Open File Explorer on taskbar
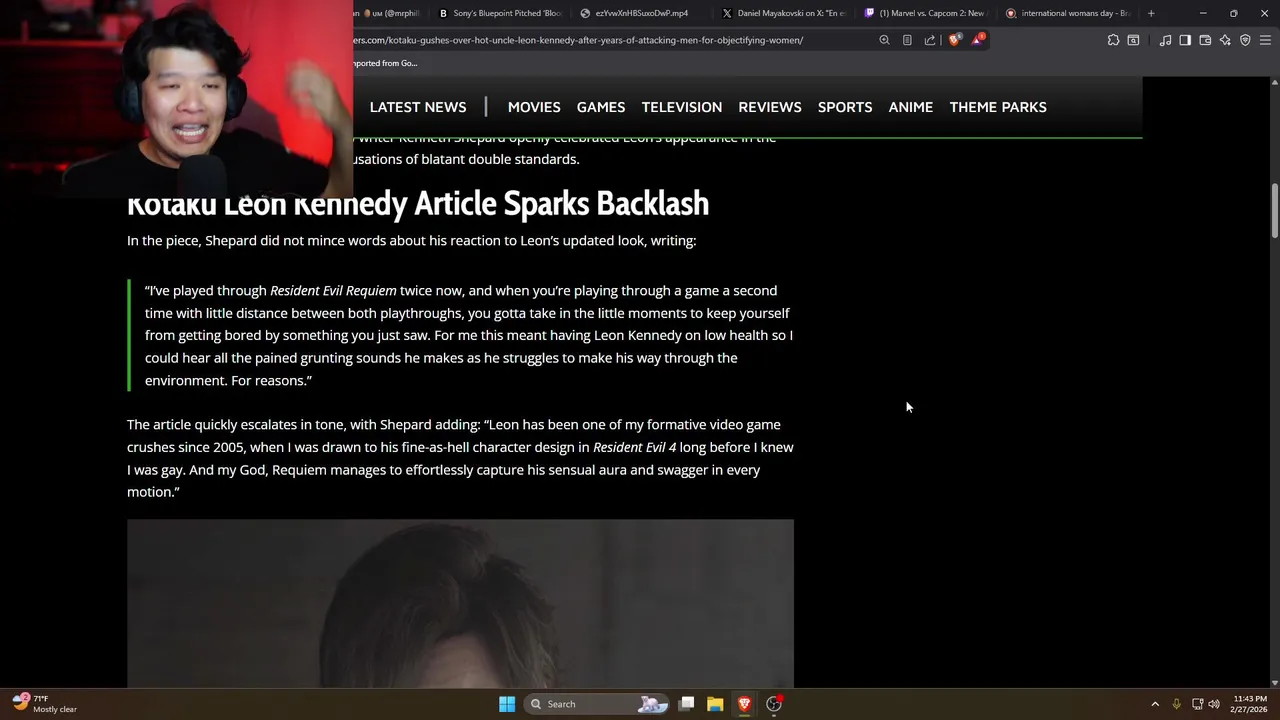 point(715,704)
